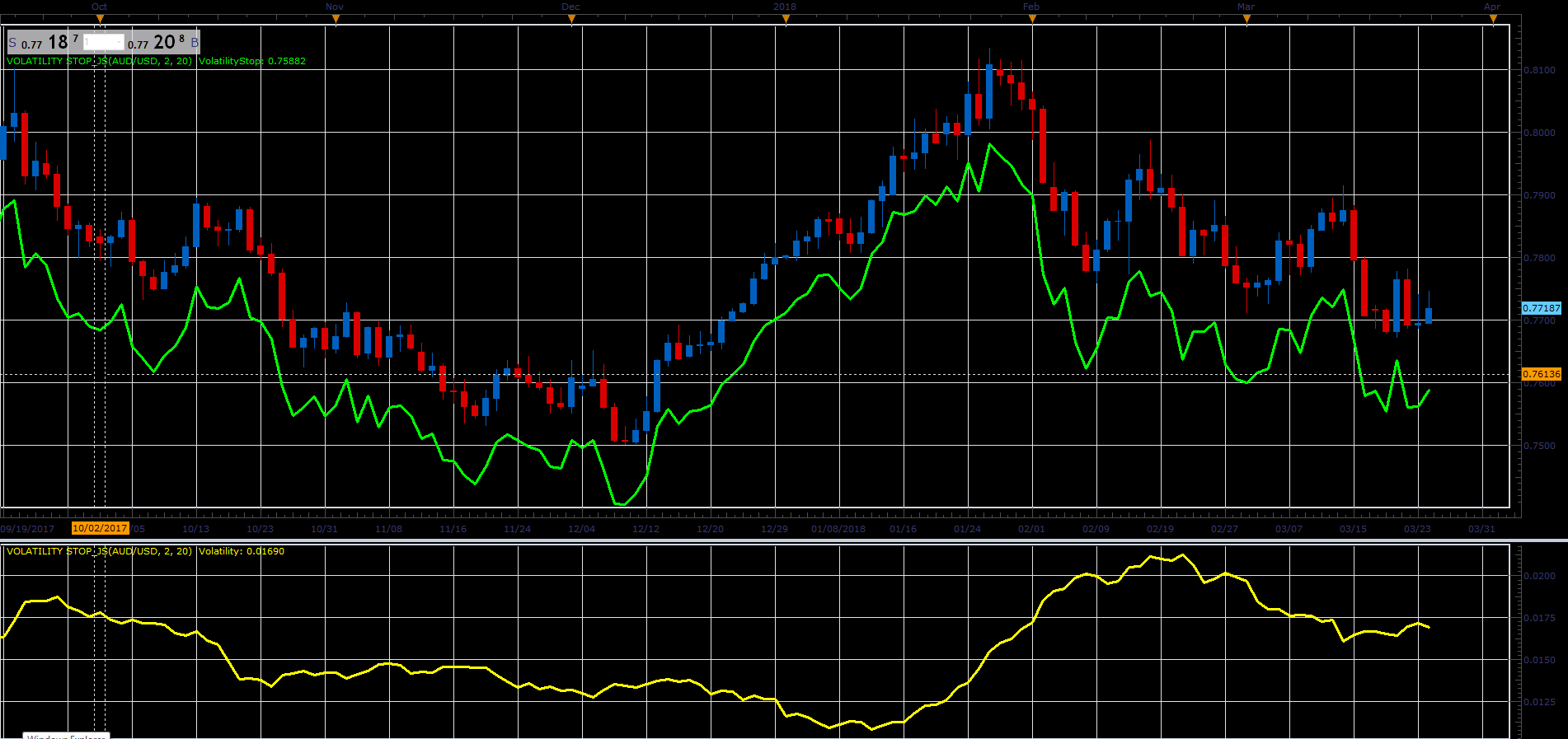Click the 0.7800 price axis label
This screenshot has height=739, width=1568.
pos(1539,258)
